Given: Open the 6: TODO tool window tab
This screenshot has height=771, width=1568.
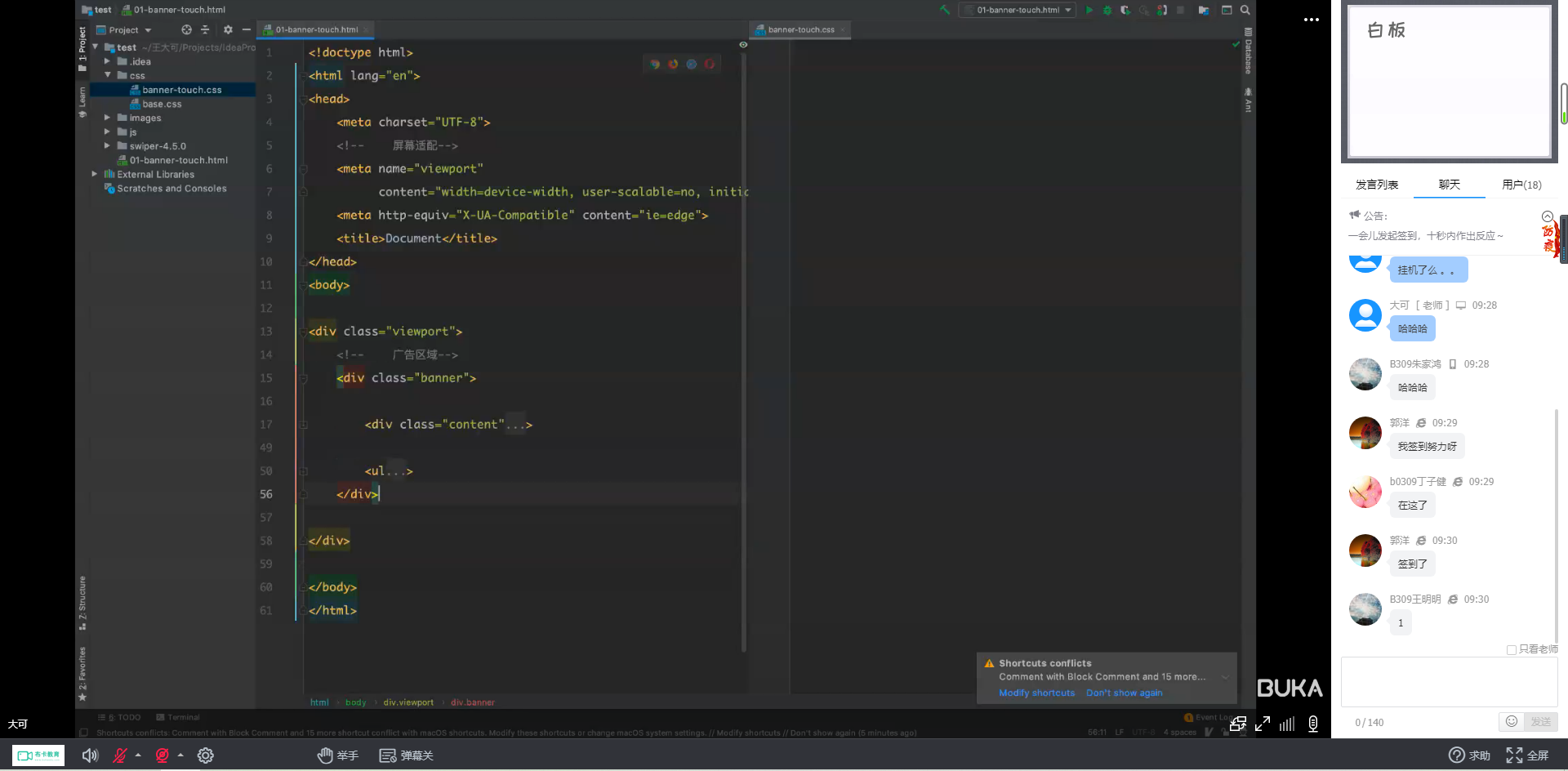Looking at the screenshot, I should pyautogui.click(x=119, y=717).
